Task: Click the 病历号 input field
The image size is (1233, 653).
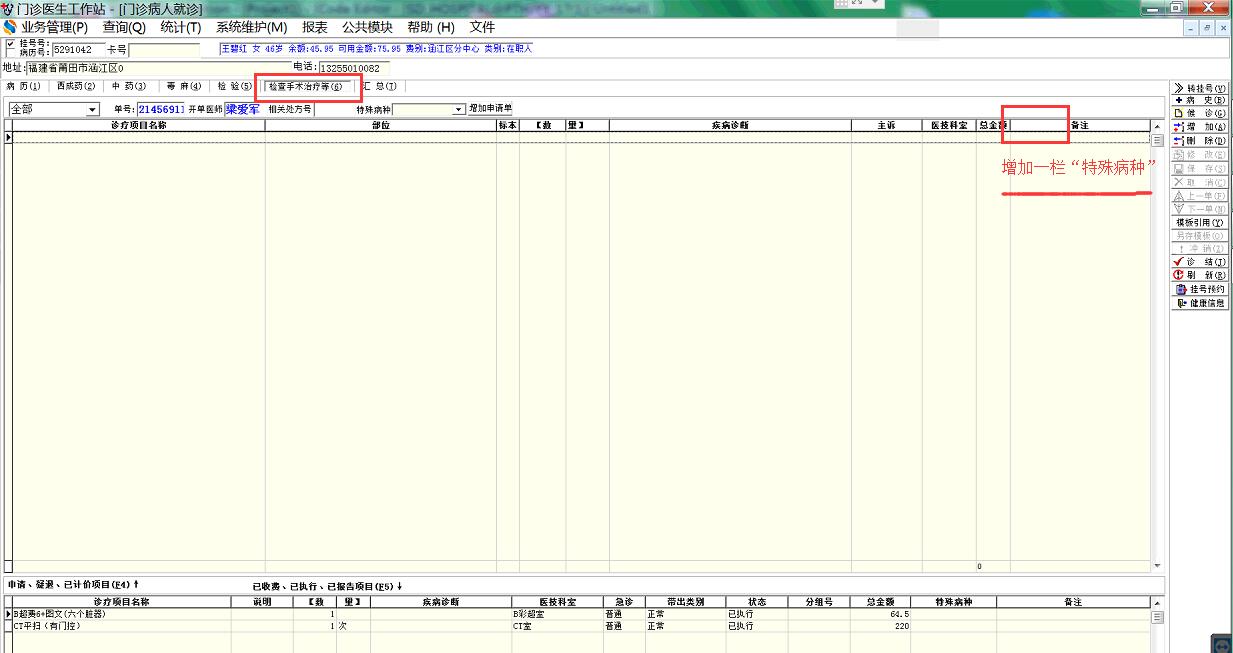Action: [78, 49]
